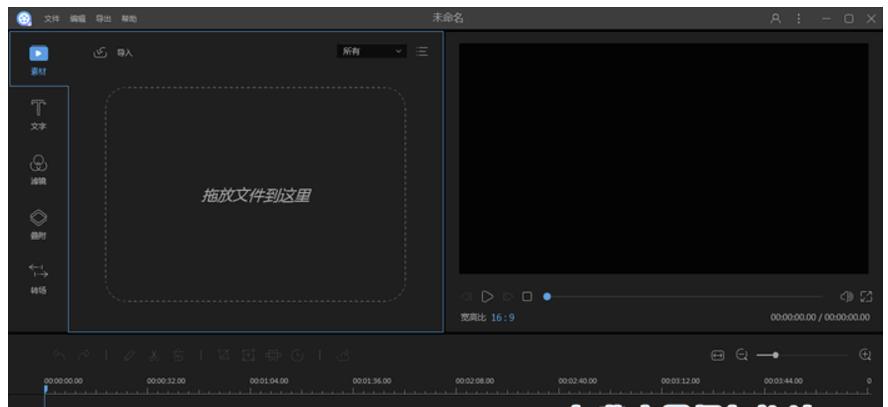Open the 文件 menu
The width and height of the screenshot is (888, 407).
(x=52, y=19)
